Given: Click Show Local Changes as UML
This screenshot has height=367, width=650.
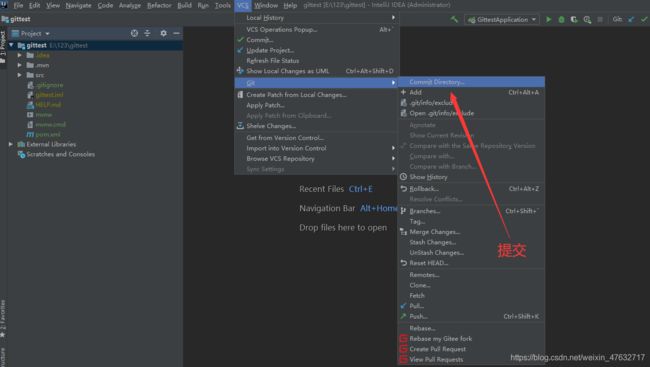Looking at the screenshot, I should click(x=317, y=71).
